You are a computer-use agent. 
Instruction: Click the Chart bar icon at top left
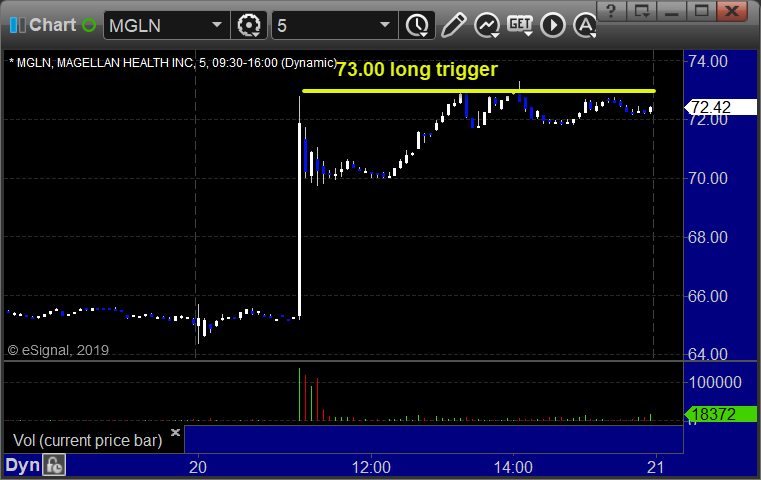point(17,25)
